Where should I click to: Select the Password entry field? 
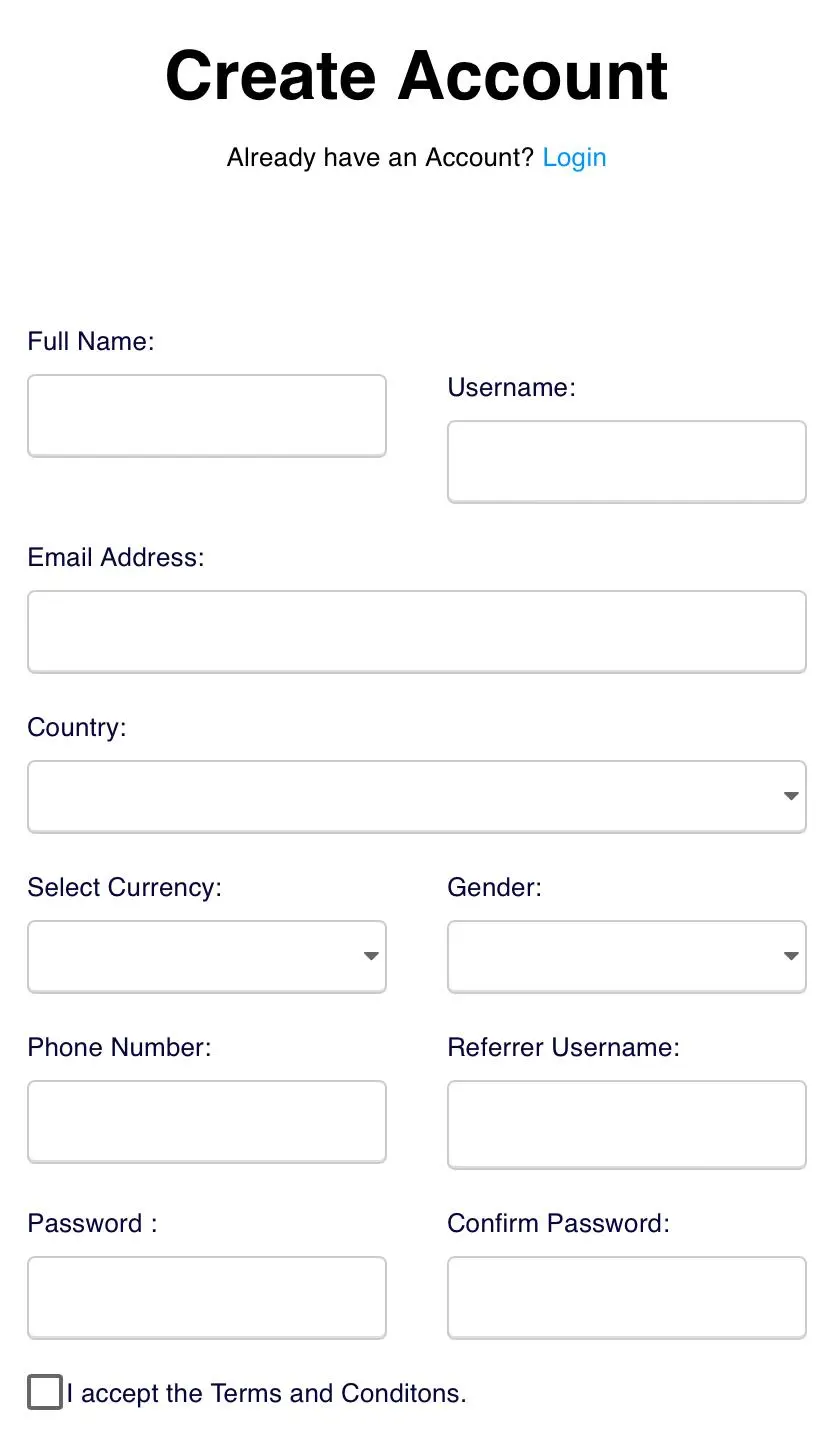coord(207,1298)
